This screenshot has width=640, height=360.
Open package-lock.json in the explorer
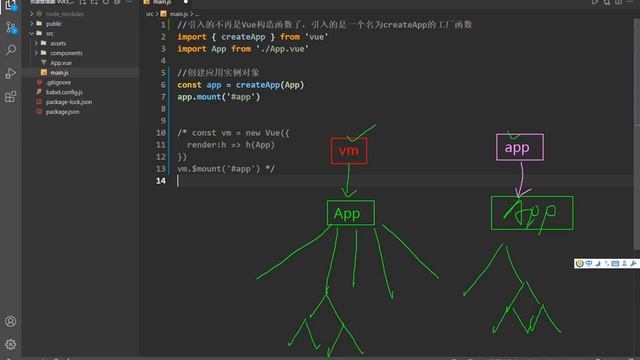point(69,102)
